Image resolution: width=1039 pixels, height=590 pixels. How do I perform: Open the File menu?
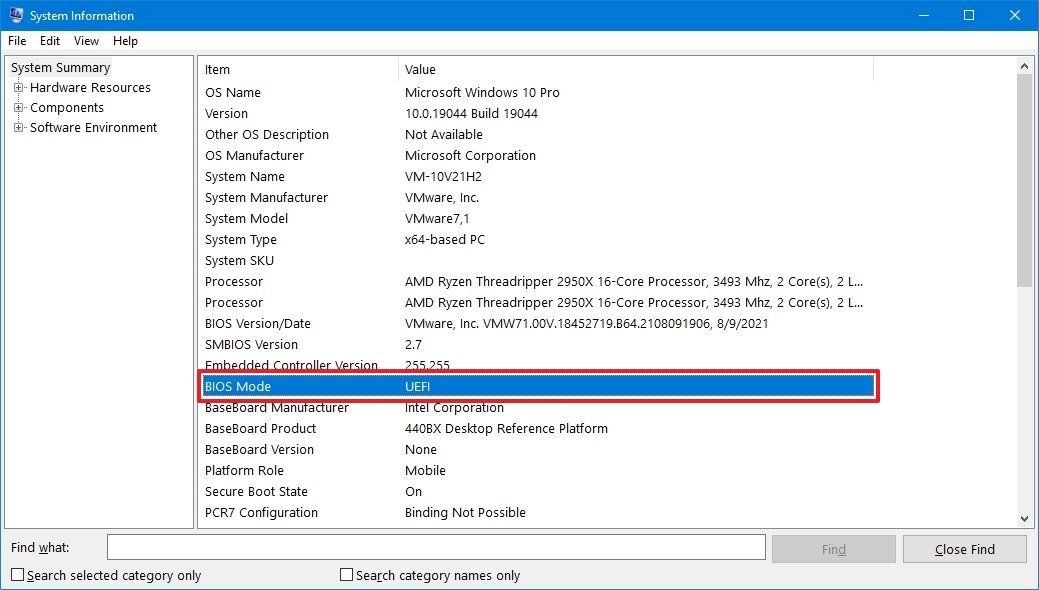(16, 41)
